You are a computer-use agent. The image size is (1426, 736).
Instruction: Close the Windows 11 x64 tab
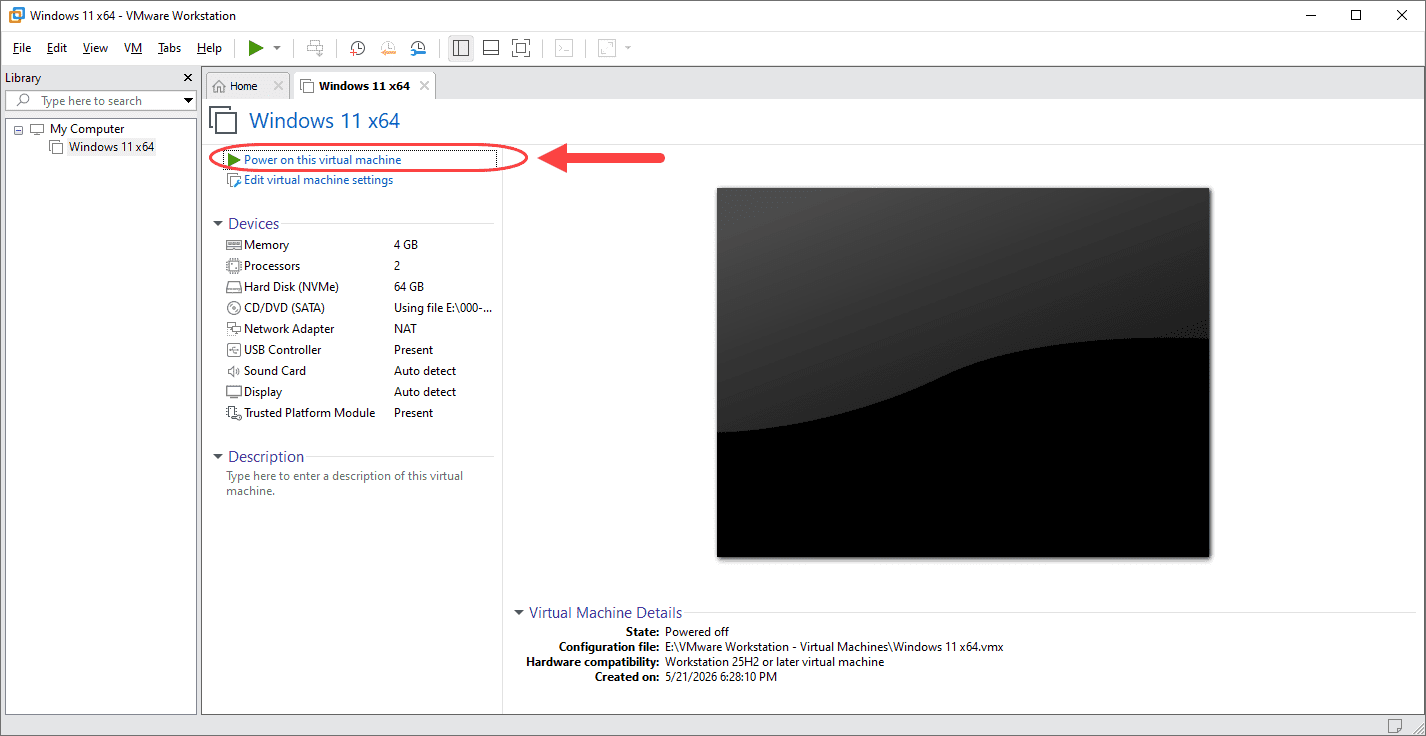424,86
